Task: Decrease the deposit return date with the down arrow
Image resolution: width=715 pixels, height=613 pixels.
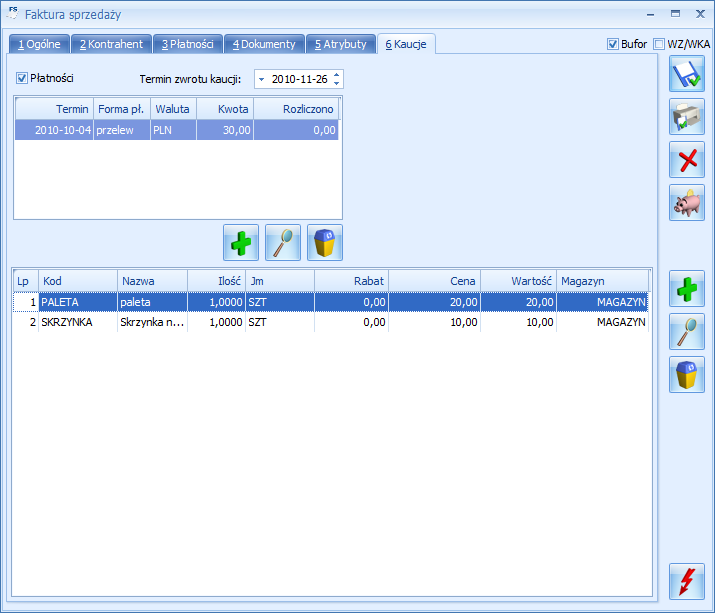Action: tap(336, 83)
